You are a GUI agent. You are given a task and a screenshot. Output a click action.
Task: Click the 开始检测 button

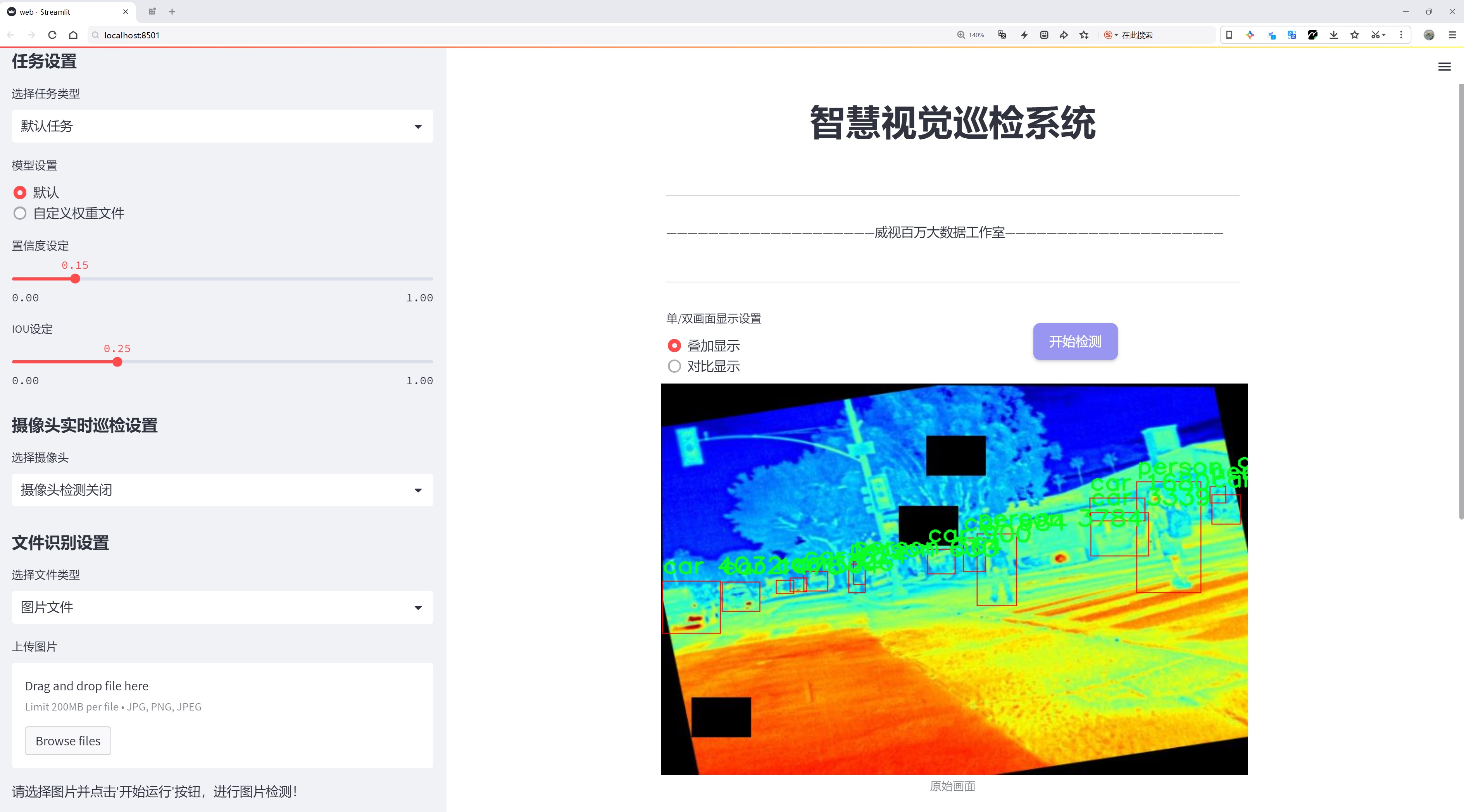pyautogui.click(x=1075, y=341)
